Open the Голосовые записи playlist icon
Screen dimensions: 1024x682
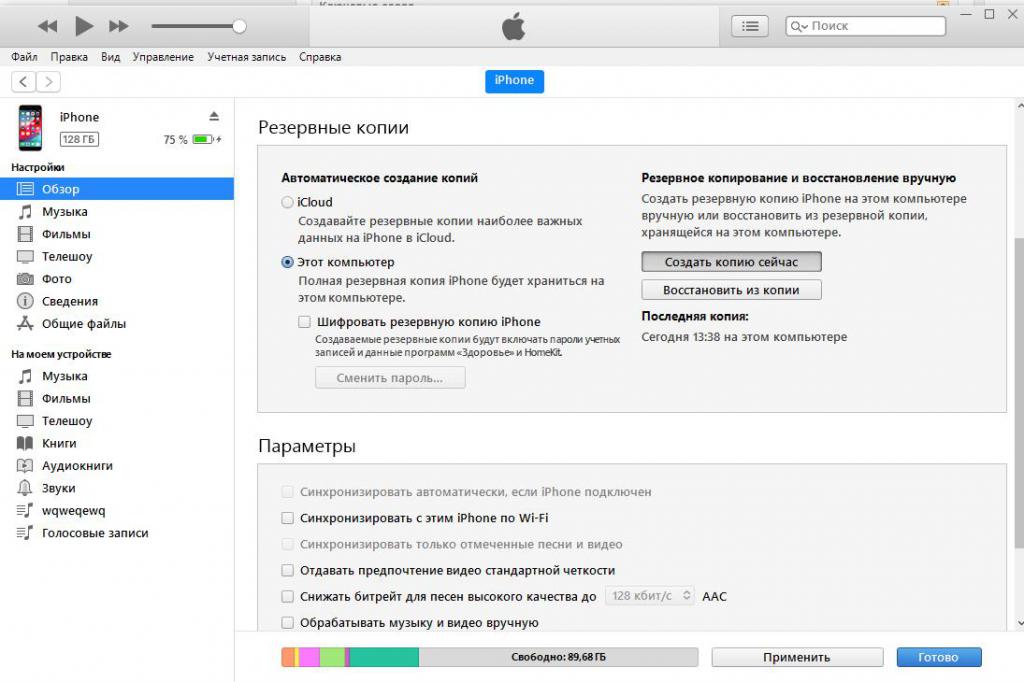pyautogui.click(x=25, y=533)
